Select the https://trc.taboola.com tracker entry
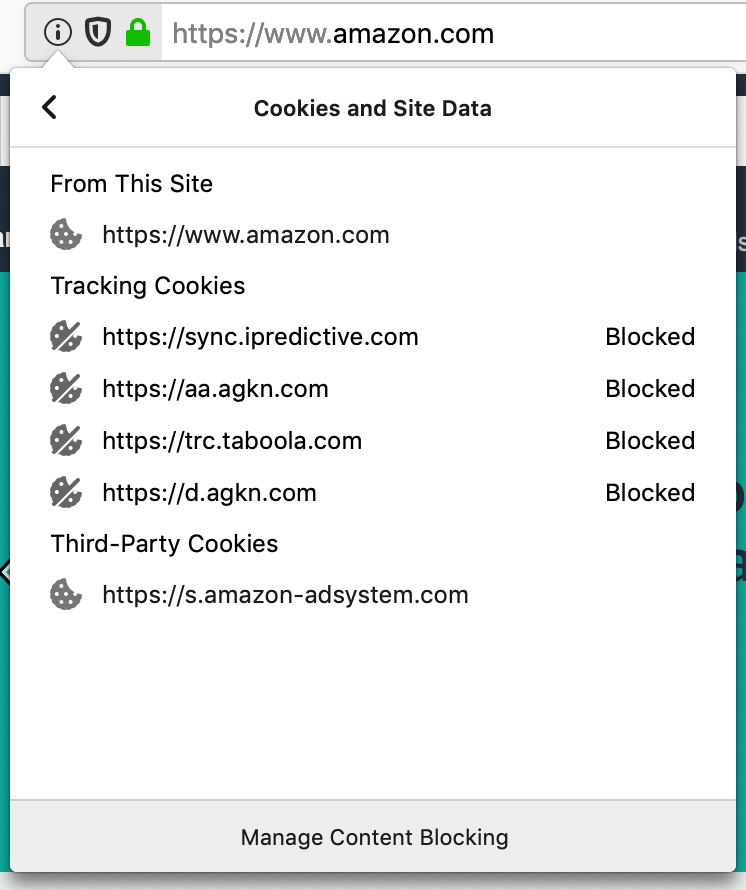 [232, 441]
